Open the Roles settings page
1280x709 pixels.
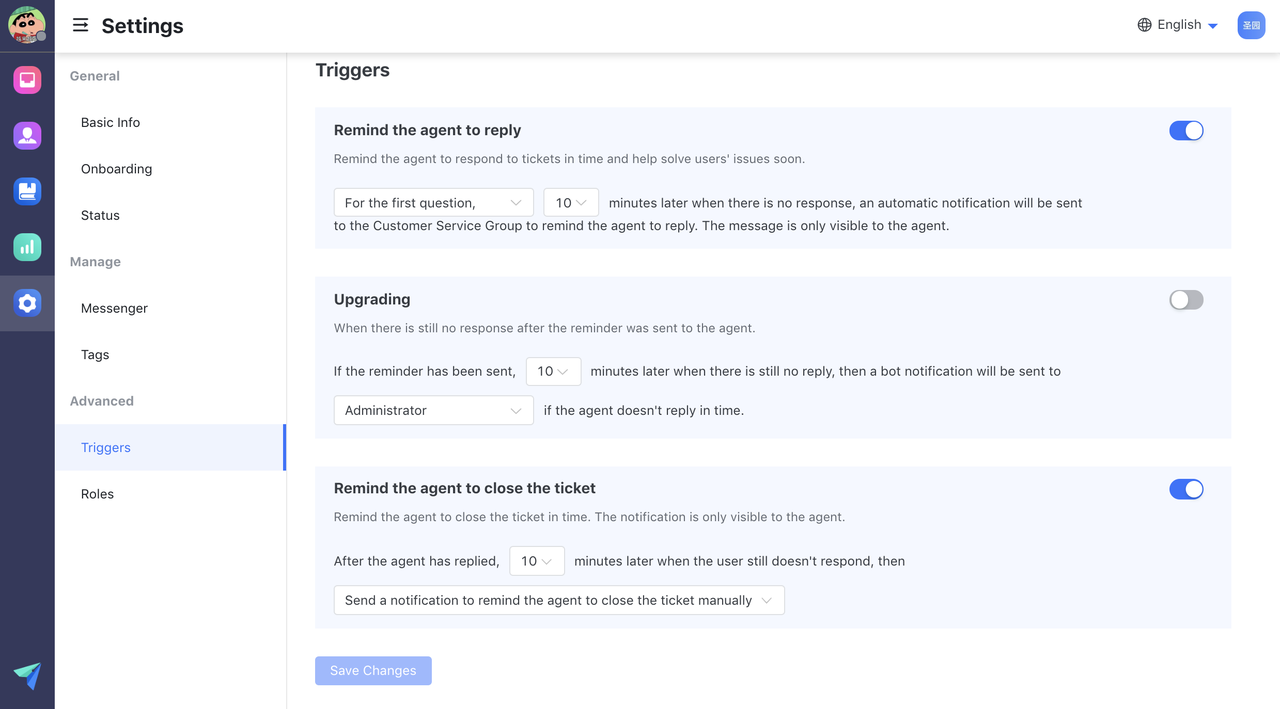pyautogui.click(x=97, y=494)
